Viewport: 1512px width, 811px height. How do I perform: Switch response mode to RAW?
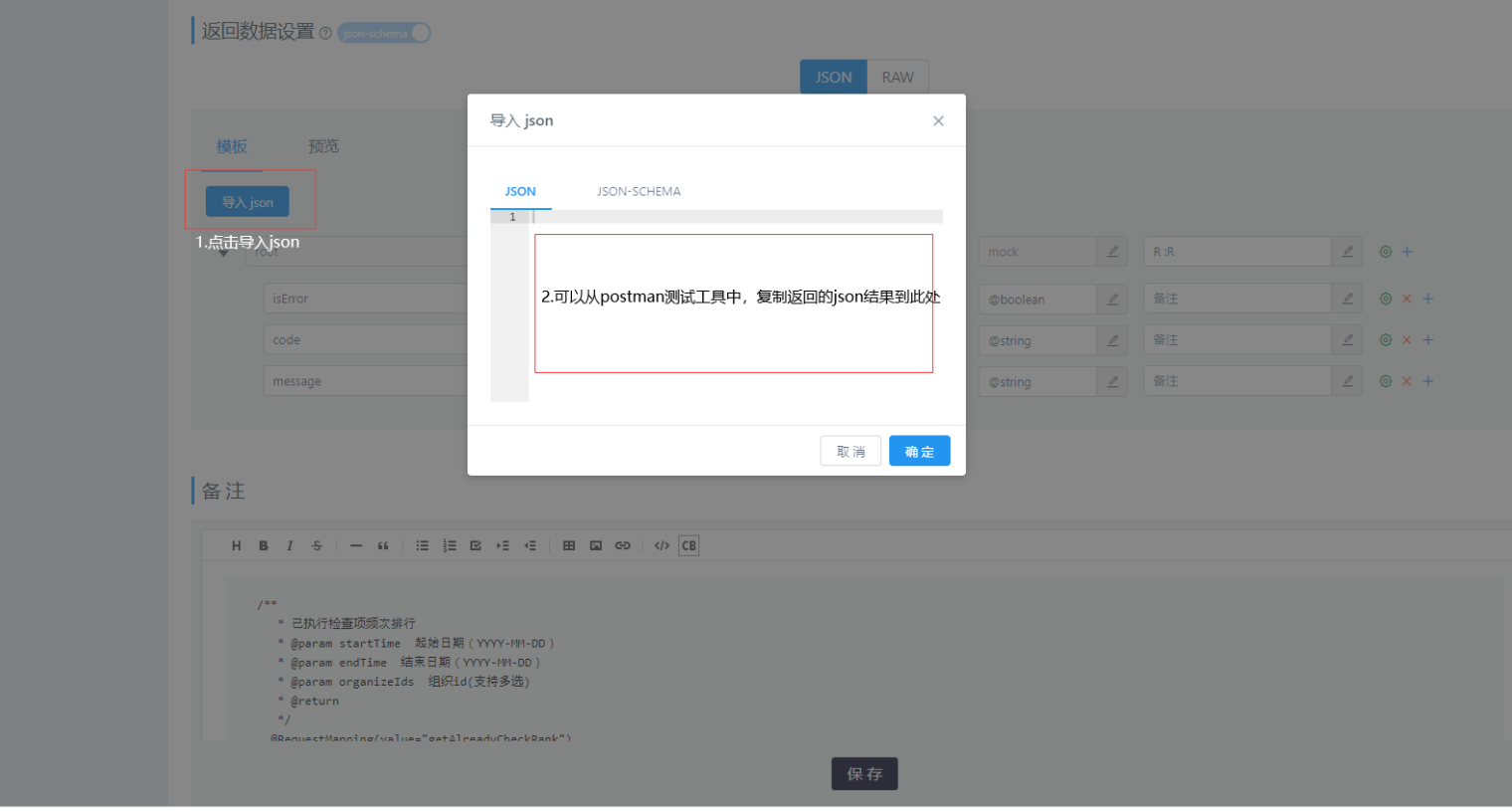click(897, 77)
